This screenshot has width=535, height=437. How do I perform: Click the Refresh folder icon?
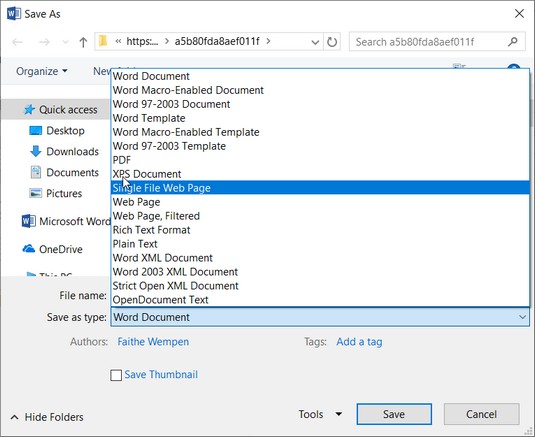[x=332, y=42]
